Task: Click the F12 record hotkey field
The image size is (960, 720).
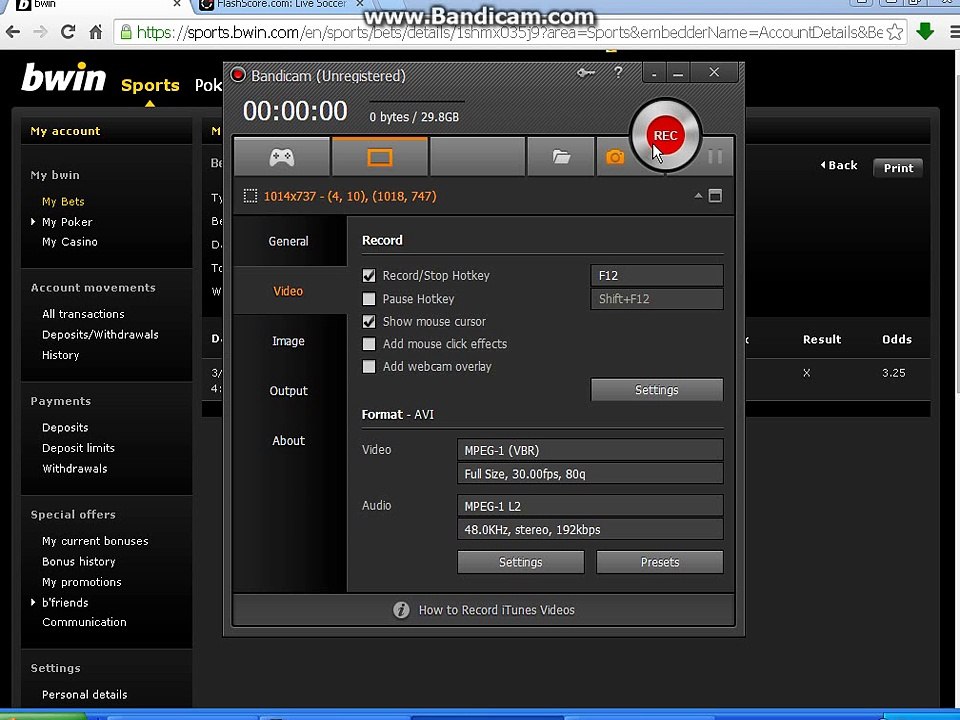Action: 656,276
